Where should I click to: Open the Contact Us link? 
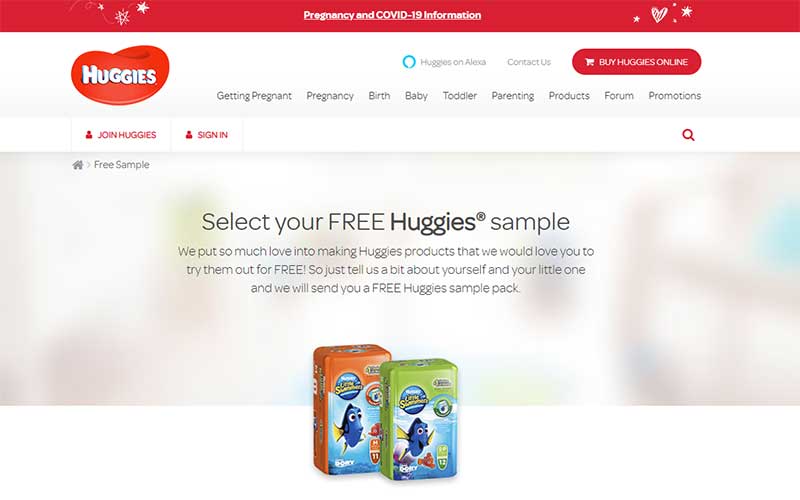coord(529,62)
